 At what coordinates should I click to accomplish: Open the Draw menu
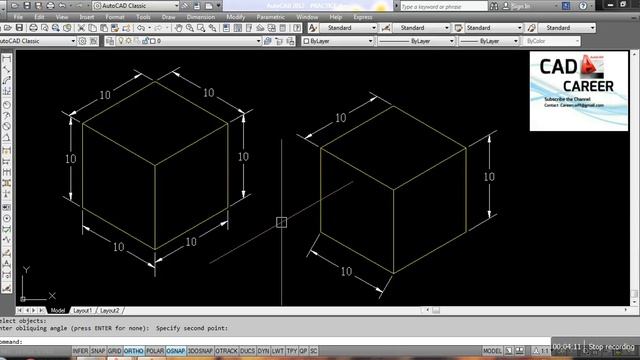[x=169, y=17]
